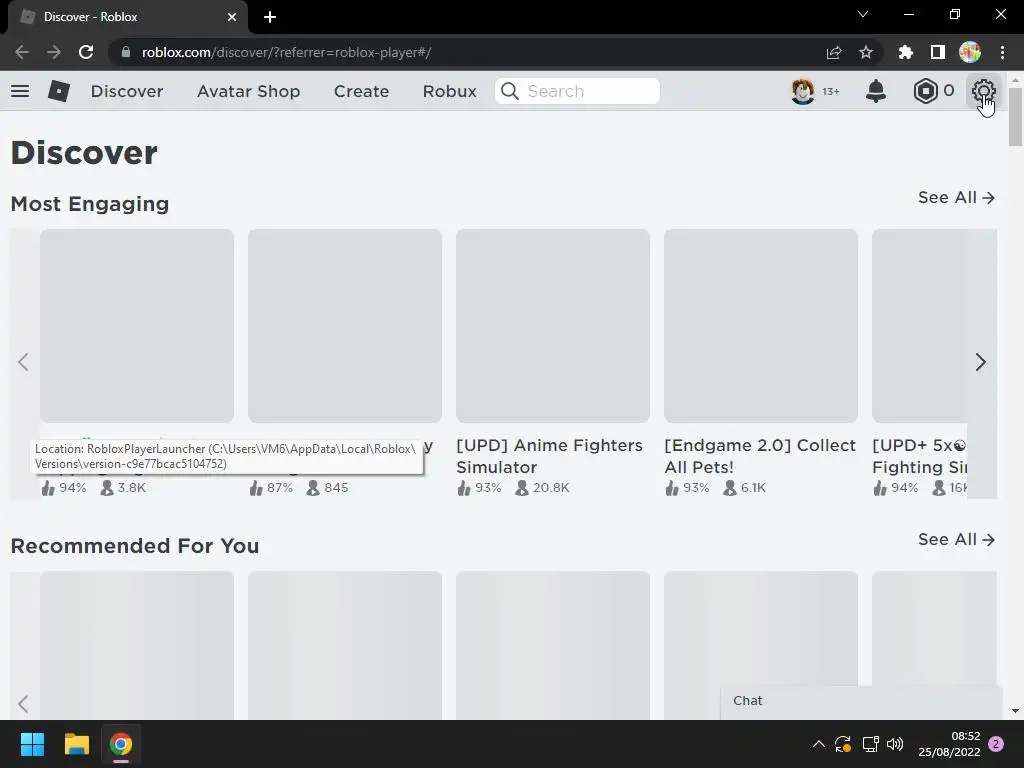Open File Explorer from the taskbar
This screenshot has width=1024, height=768.
pos(76,744)
